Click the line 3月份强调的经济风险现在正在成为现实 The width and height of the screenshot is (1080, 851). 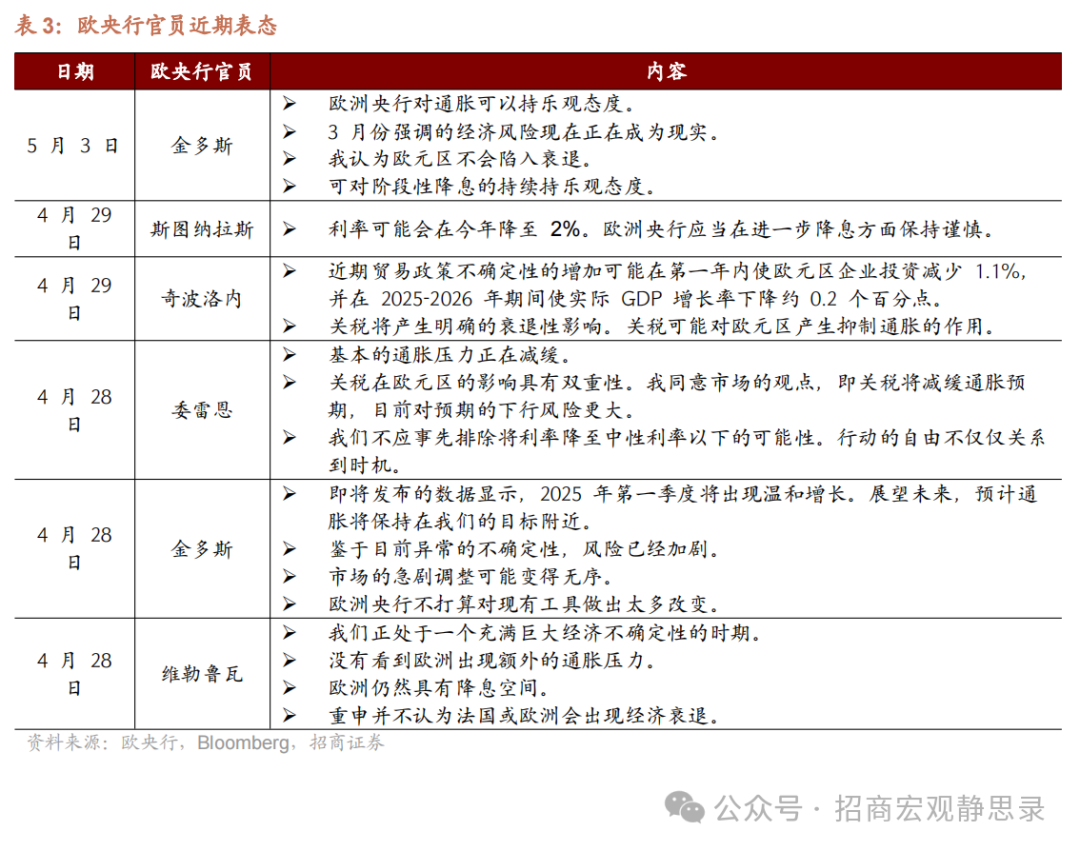[523, 132]
